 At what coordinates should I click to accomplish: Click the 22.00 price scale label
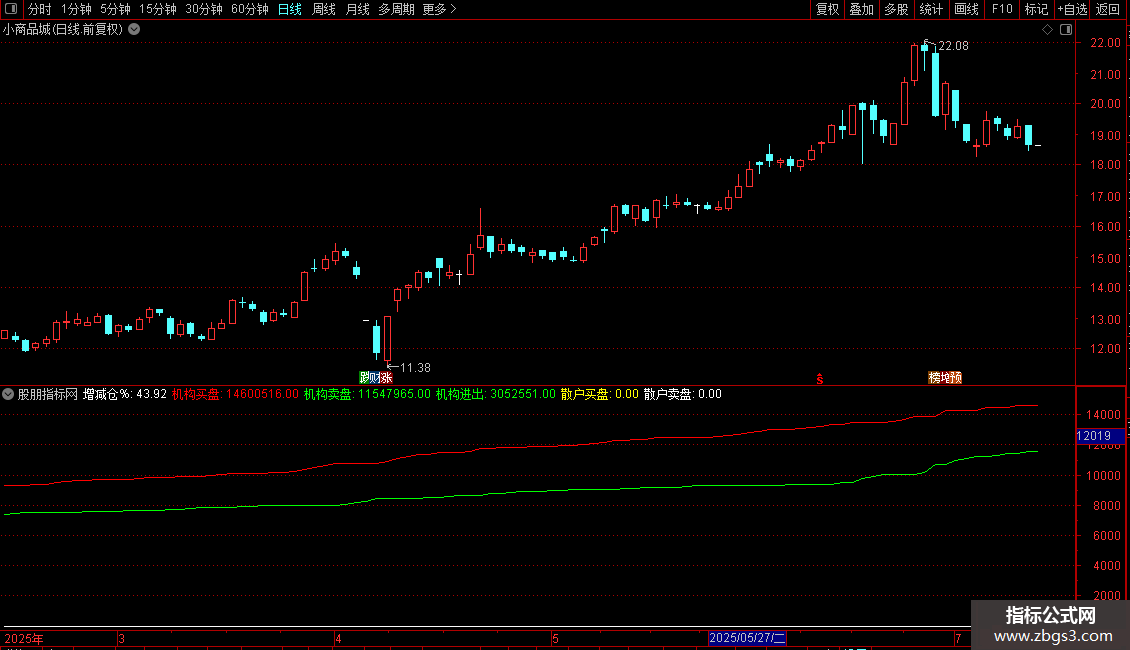(1105, 43)
